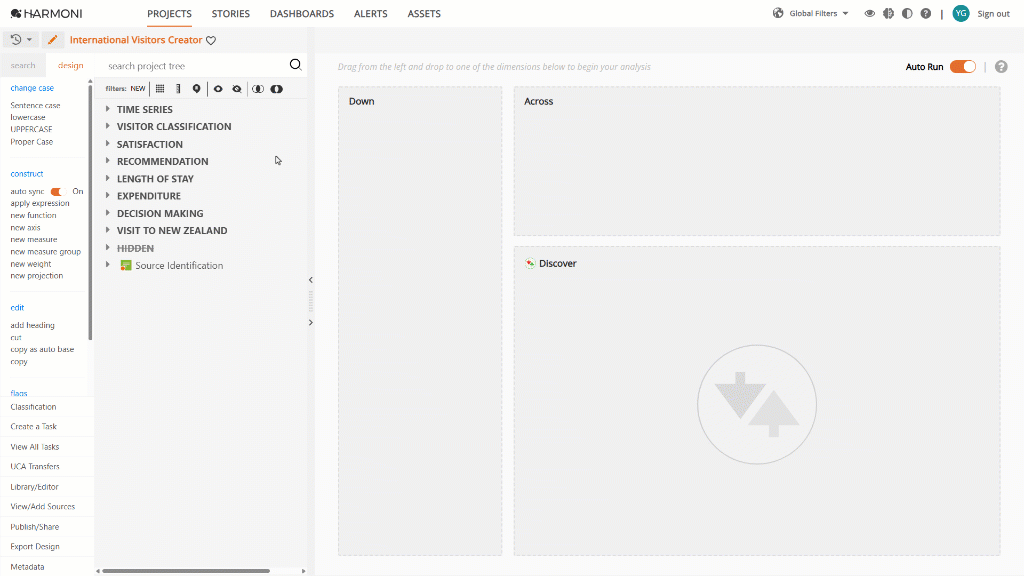Collapse the left panel with the arrow
The width and height of the screenshot is (1024, 576).
point(311,280)
